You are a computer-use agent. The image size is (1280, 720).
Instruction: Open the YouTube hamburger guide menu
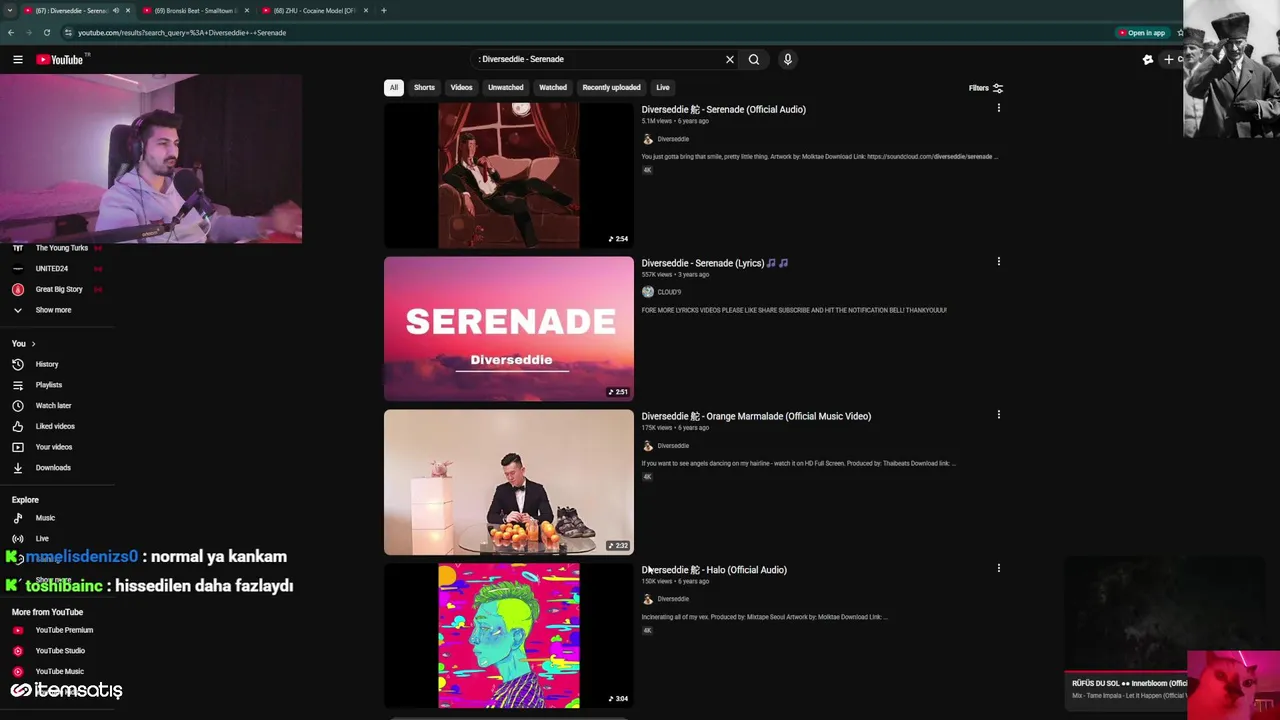point(18,60)
